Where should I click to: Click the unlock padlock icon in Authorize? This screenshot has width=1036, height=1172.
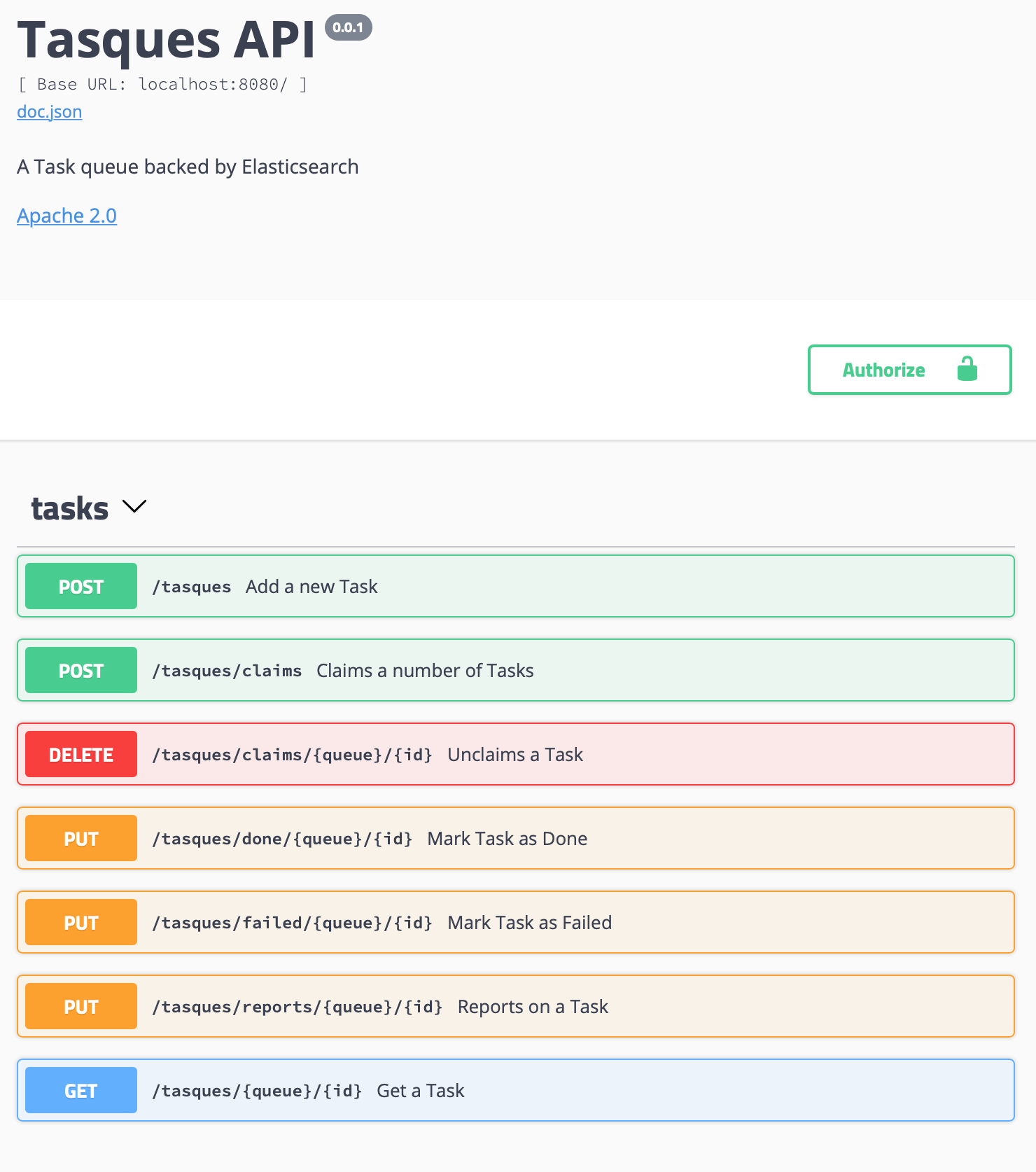coord(967,368)
